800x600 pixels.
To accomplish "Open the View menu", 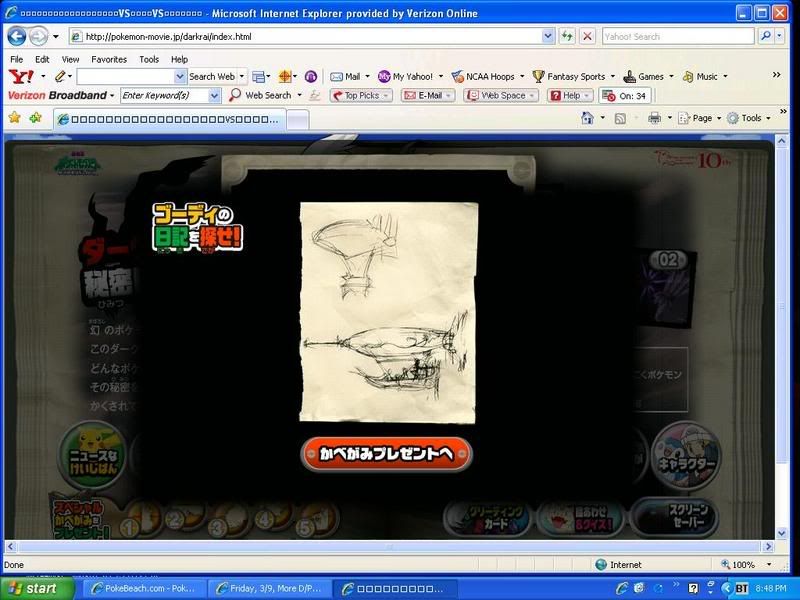I will click(70, 59).
